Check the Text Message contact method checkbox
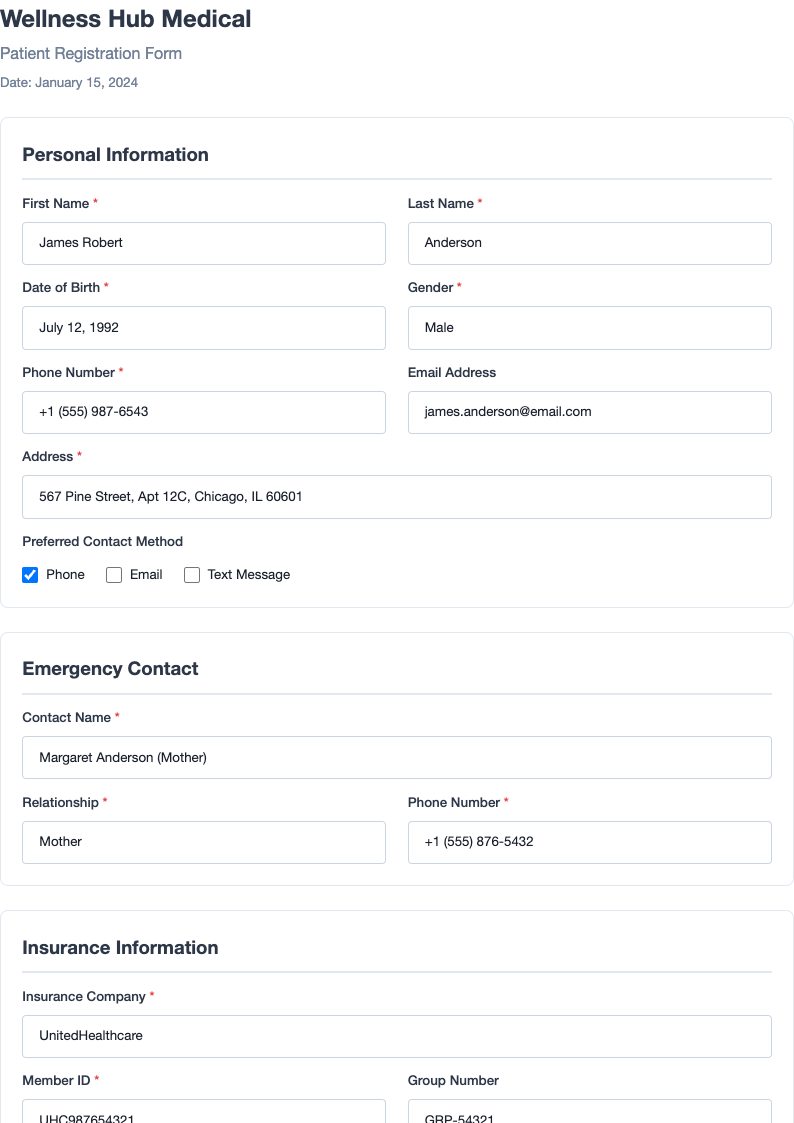The width and height of the screenshot is (794, 1123). tap(191, 574)
